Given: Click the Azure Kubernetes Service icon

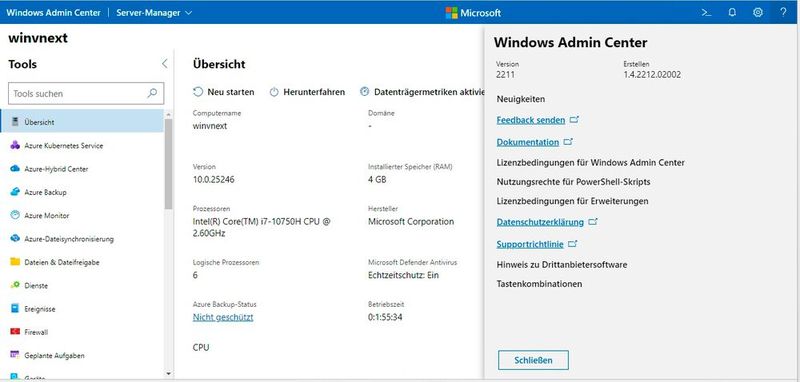Looking at the screenshot, I should [x=15, y=145].
